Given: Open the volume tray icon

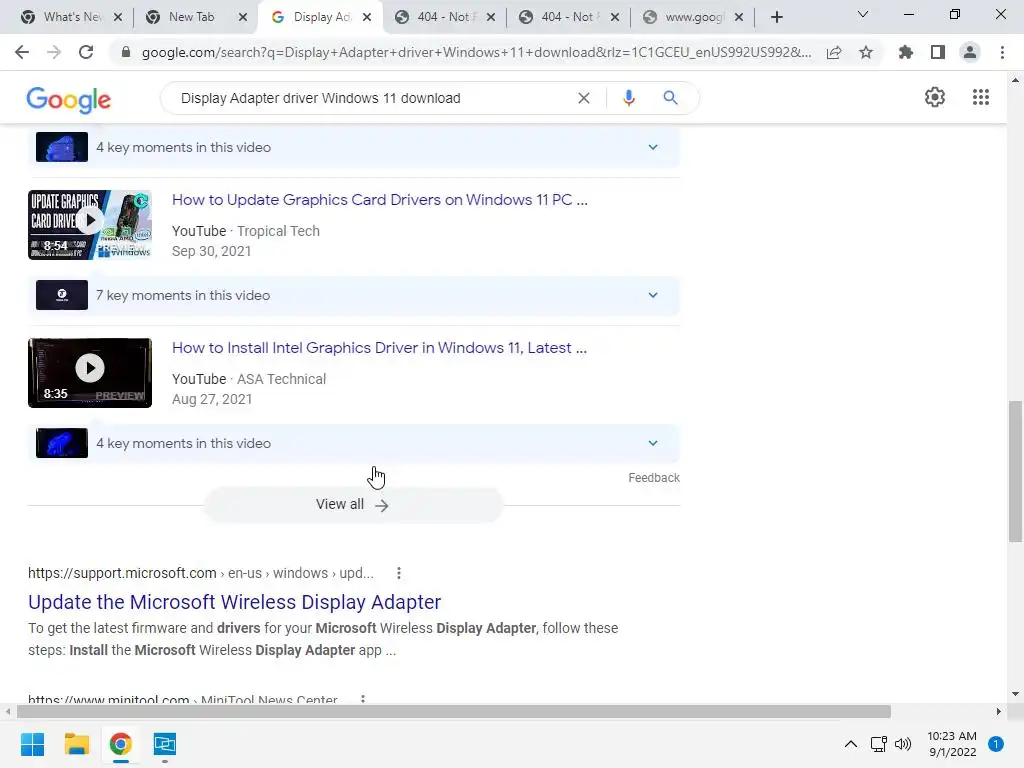Looking at the screenshot, I should pyautogui.click(x=903, y=744).
